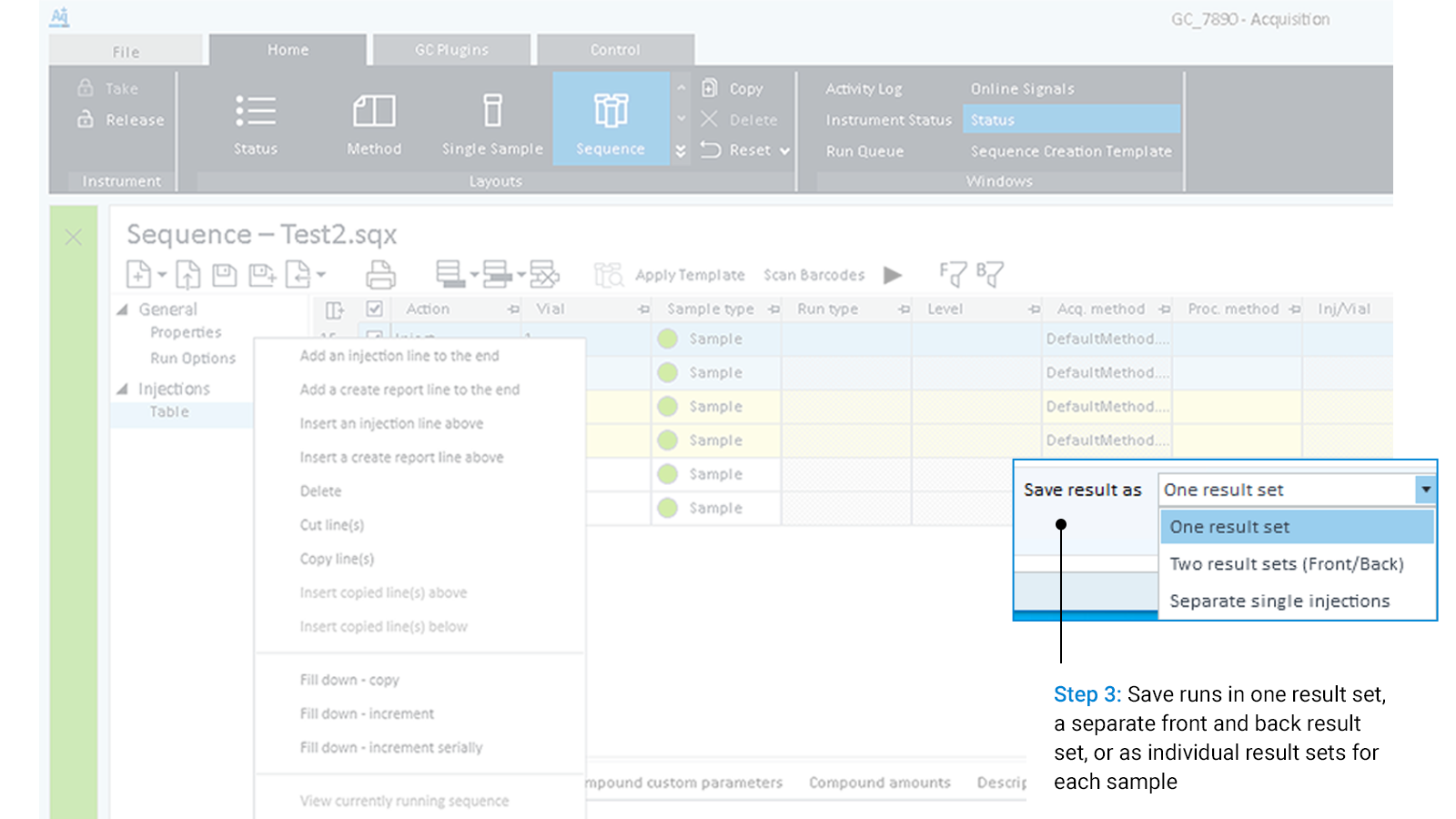
Task: Click the import sequence icon
Action: point(298,274)
